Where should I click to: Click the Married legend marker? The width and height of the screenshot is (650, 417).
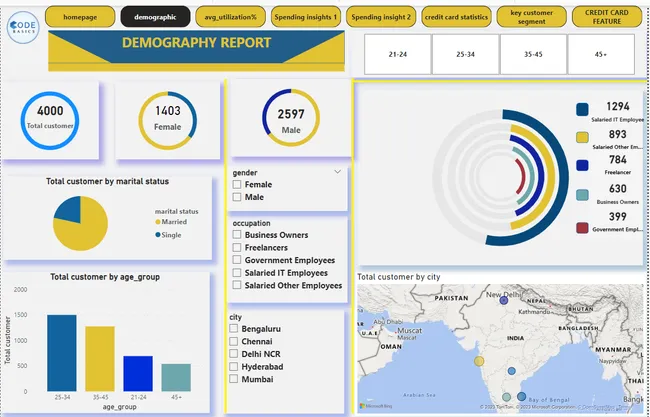tap(158, 222)
